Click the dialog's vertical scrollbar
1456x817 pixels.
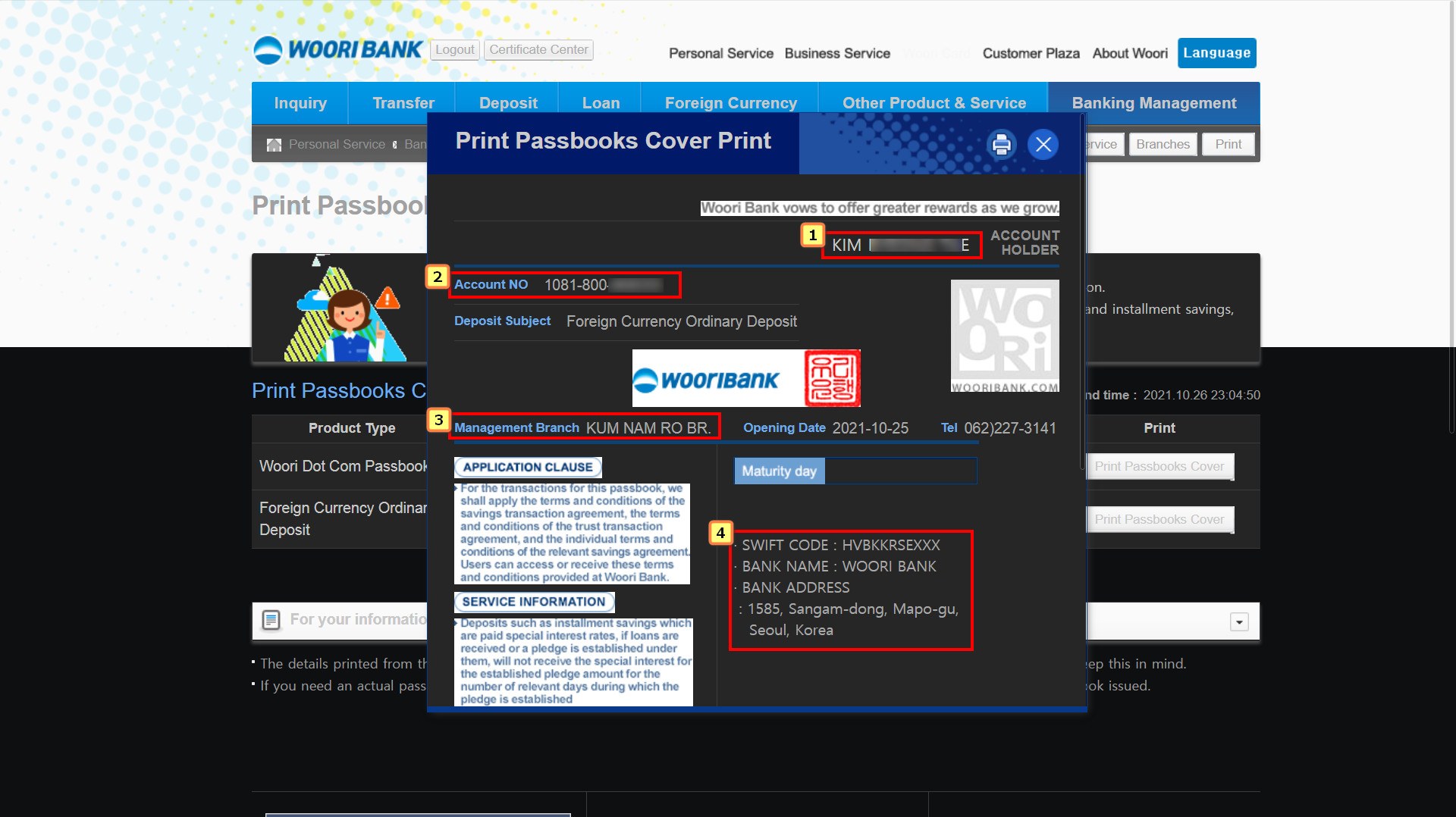tap(1082, 292)
